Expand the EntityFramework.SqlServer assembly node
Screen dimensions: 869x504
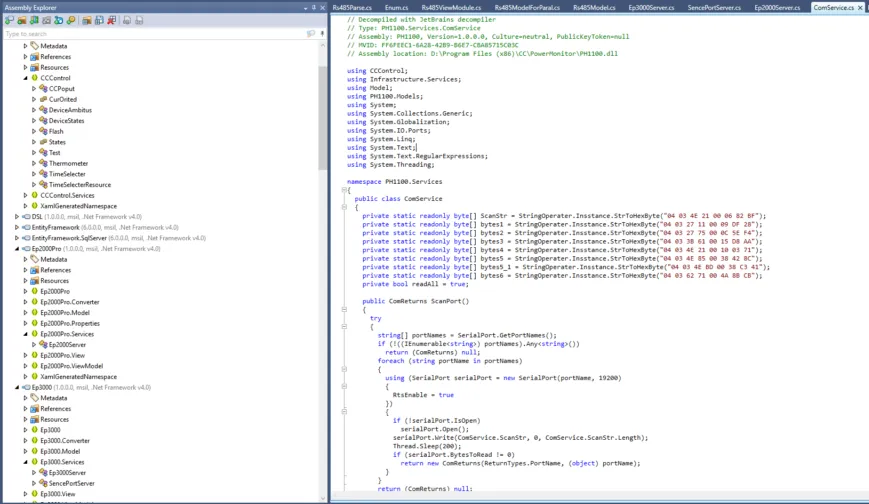tap(17, 238)
